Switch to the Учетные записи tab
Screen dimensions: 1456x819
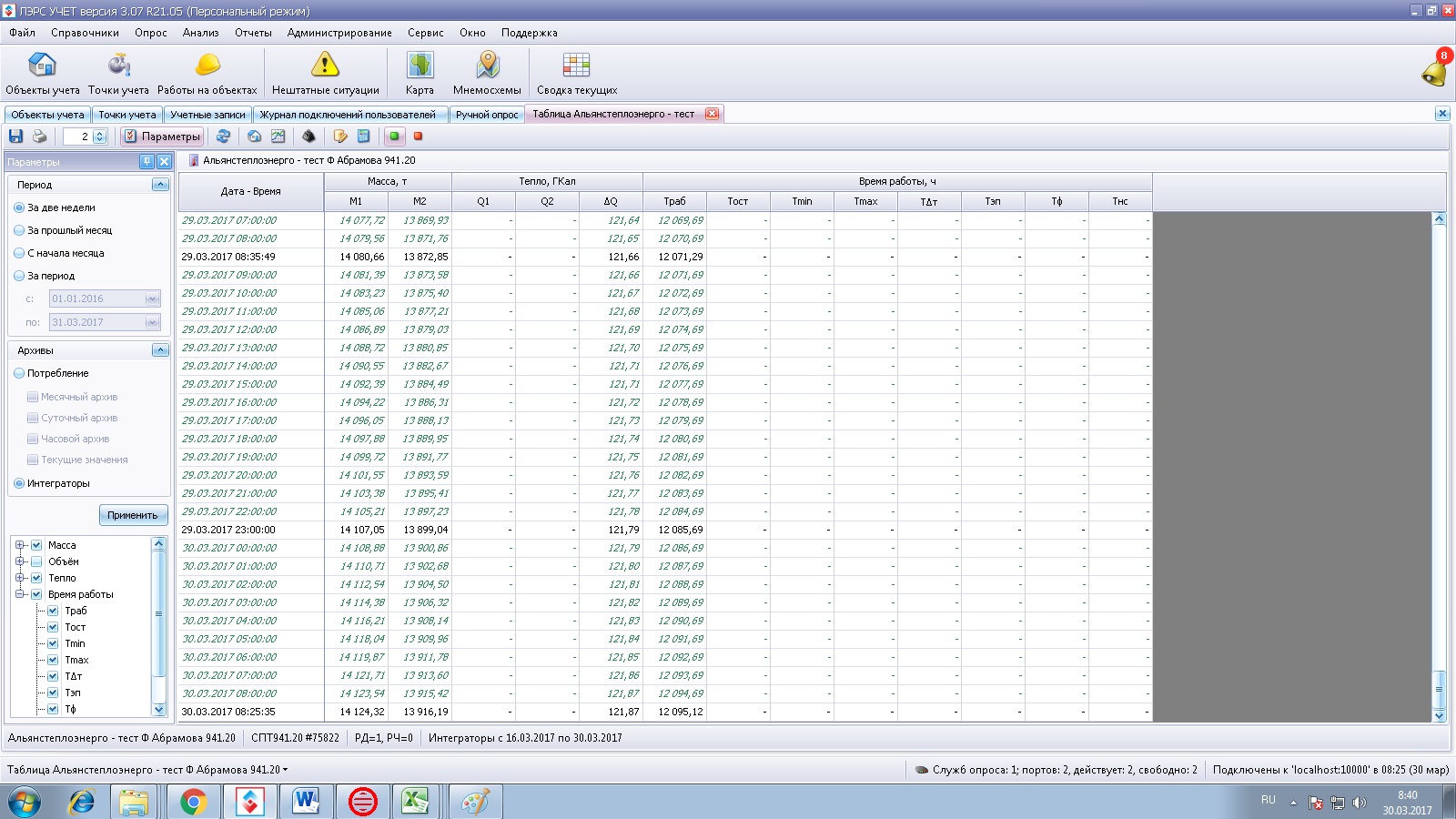coord(207,115)
